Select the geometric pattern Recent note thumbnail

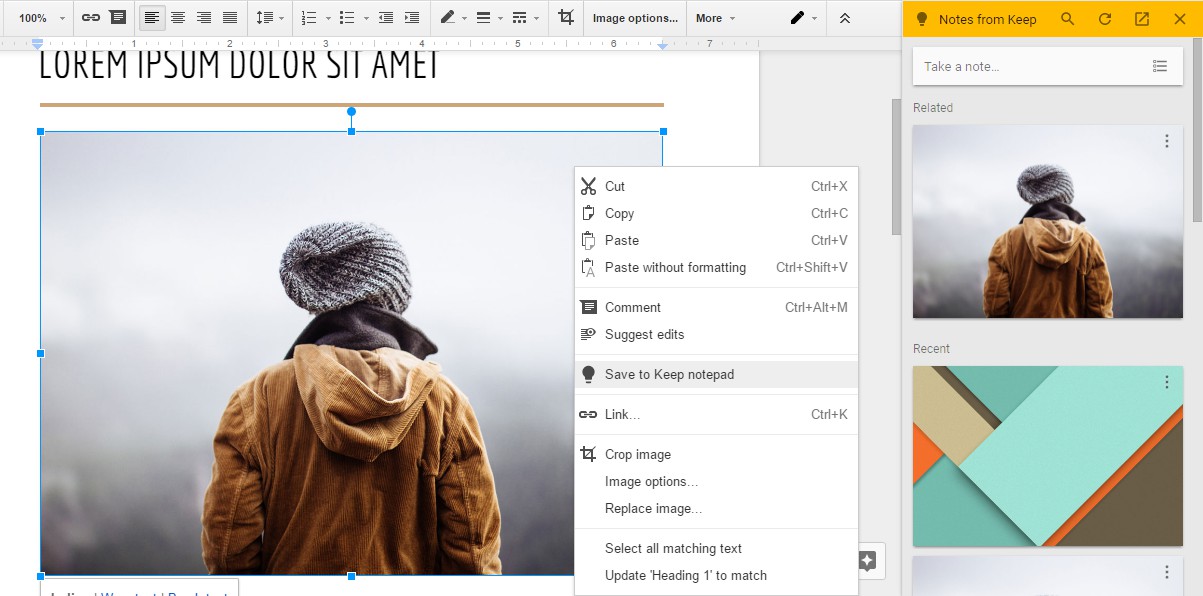(1048, 456)
